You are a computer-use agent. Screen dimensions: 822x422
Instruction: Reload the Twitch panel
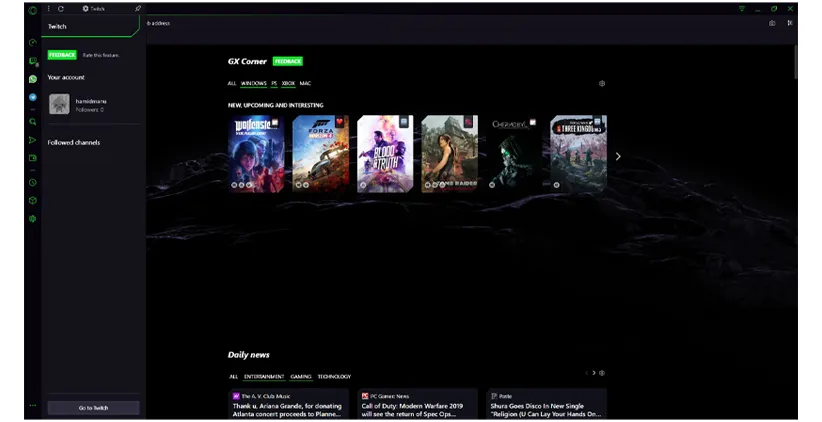(61, 8)
